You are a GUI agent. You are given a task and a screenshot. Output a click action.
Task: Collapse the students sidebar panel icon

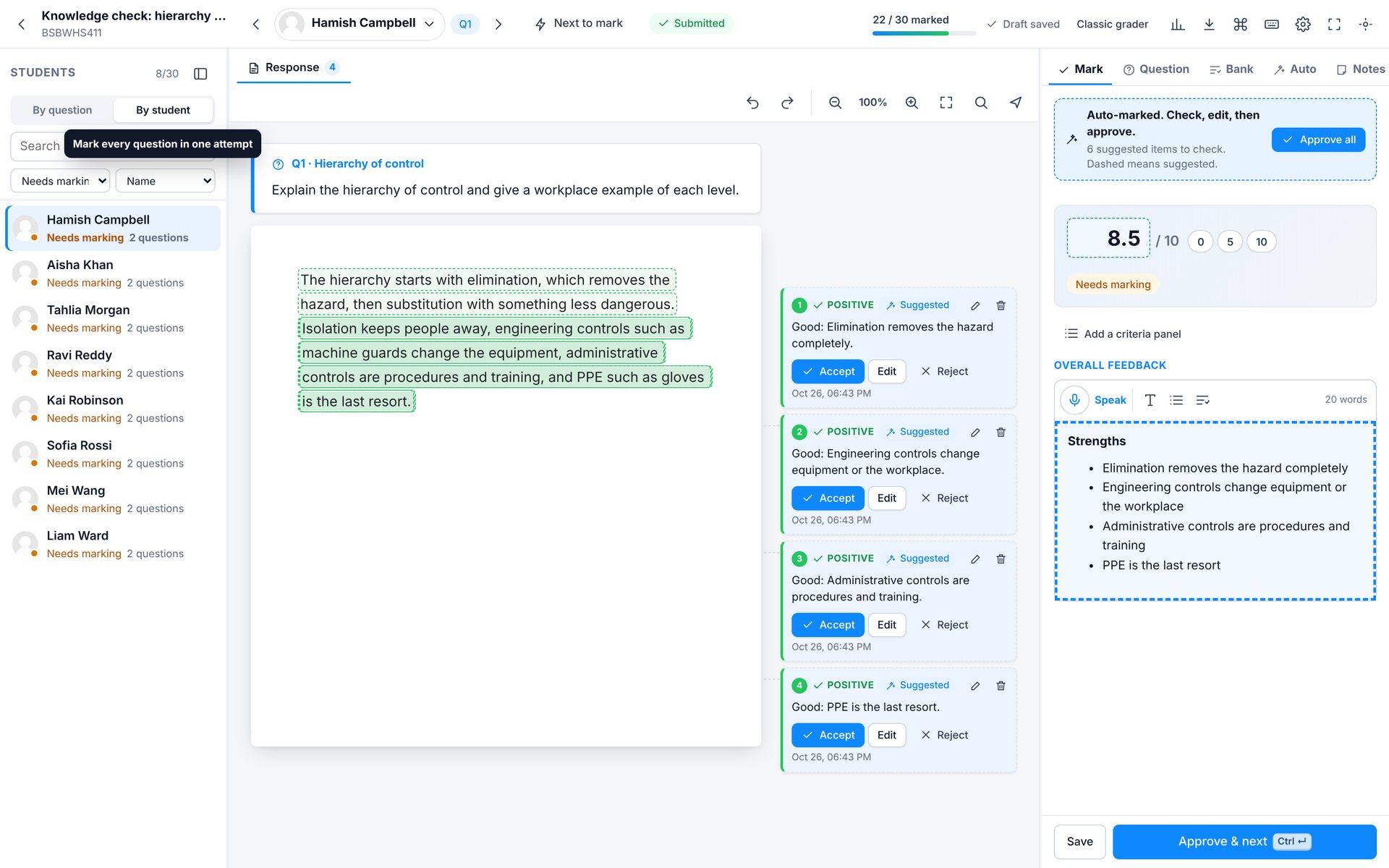(200, 73)
